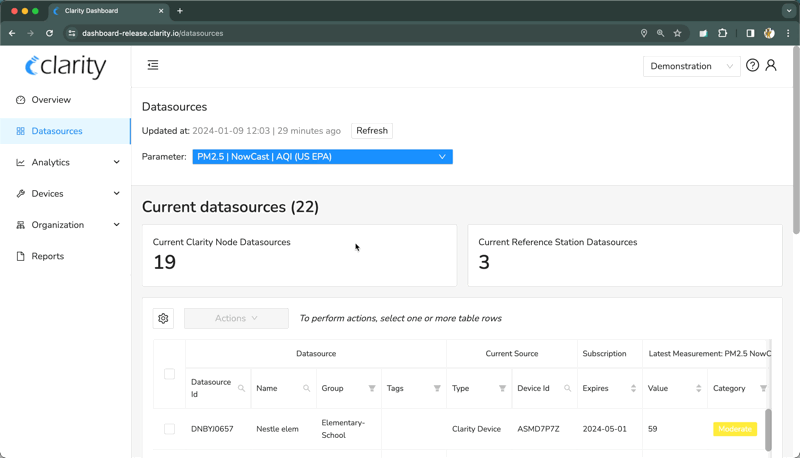
Task: Go to Overview in the sidebar
Action: (x=51, y=100)
